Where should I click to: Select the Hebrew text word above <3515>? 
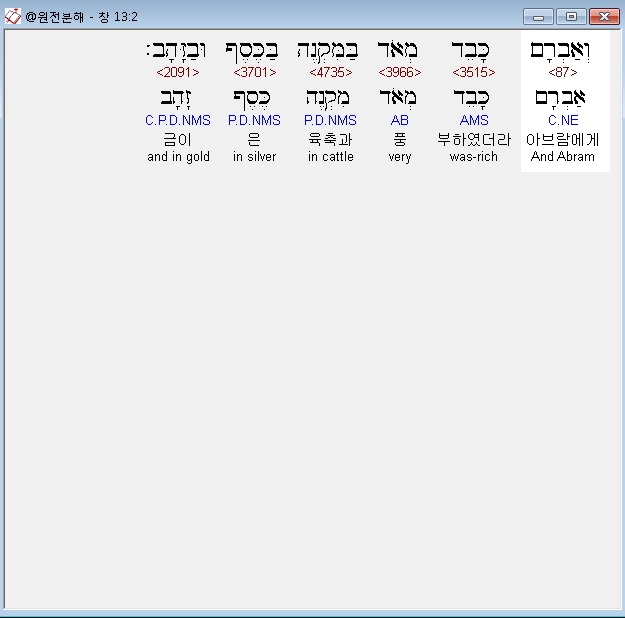click(470, 51)
